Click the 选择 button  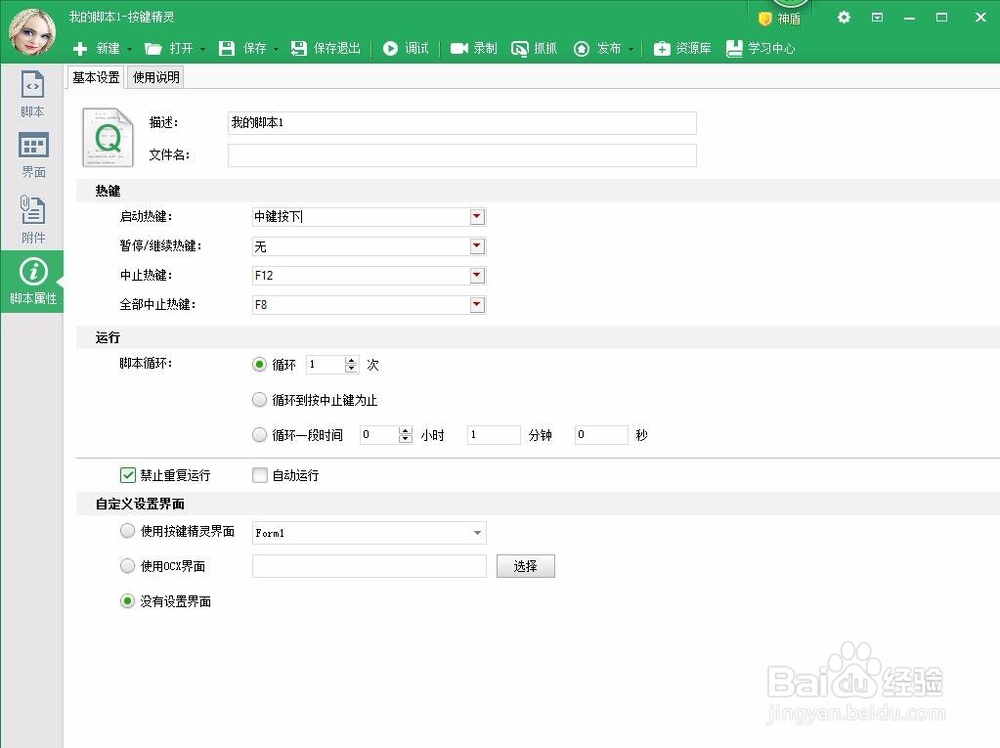[x=526, y=566]
